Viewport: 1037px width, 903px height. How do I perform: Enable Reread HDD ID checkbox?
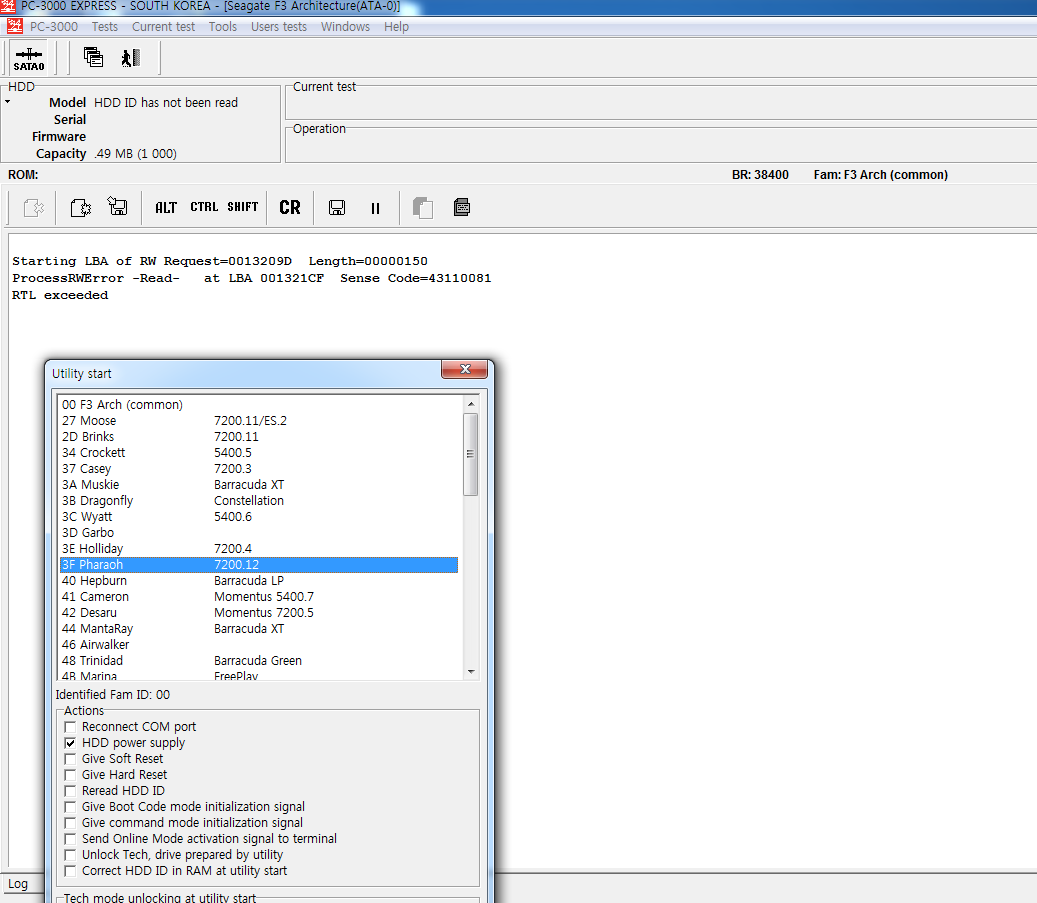pos(70,791)
